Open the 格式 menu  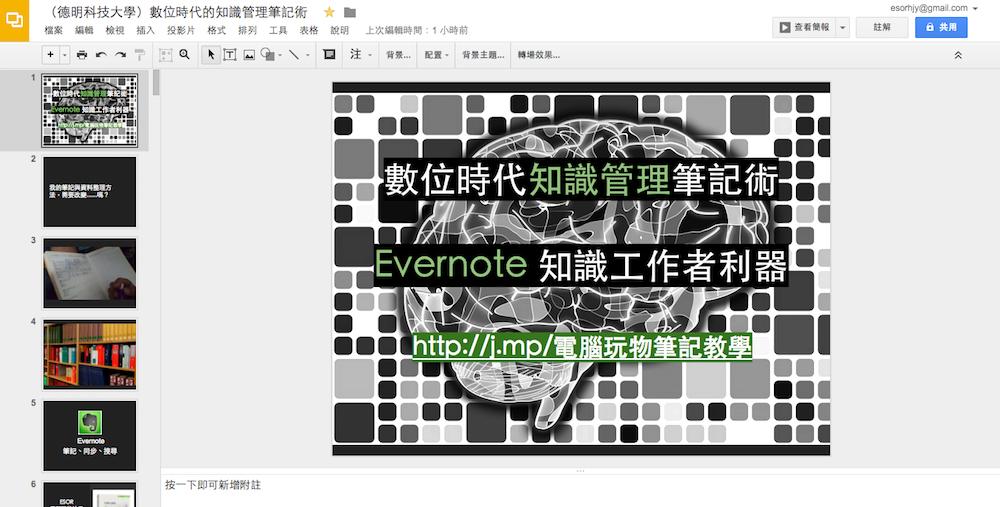216,30
